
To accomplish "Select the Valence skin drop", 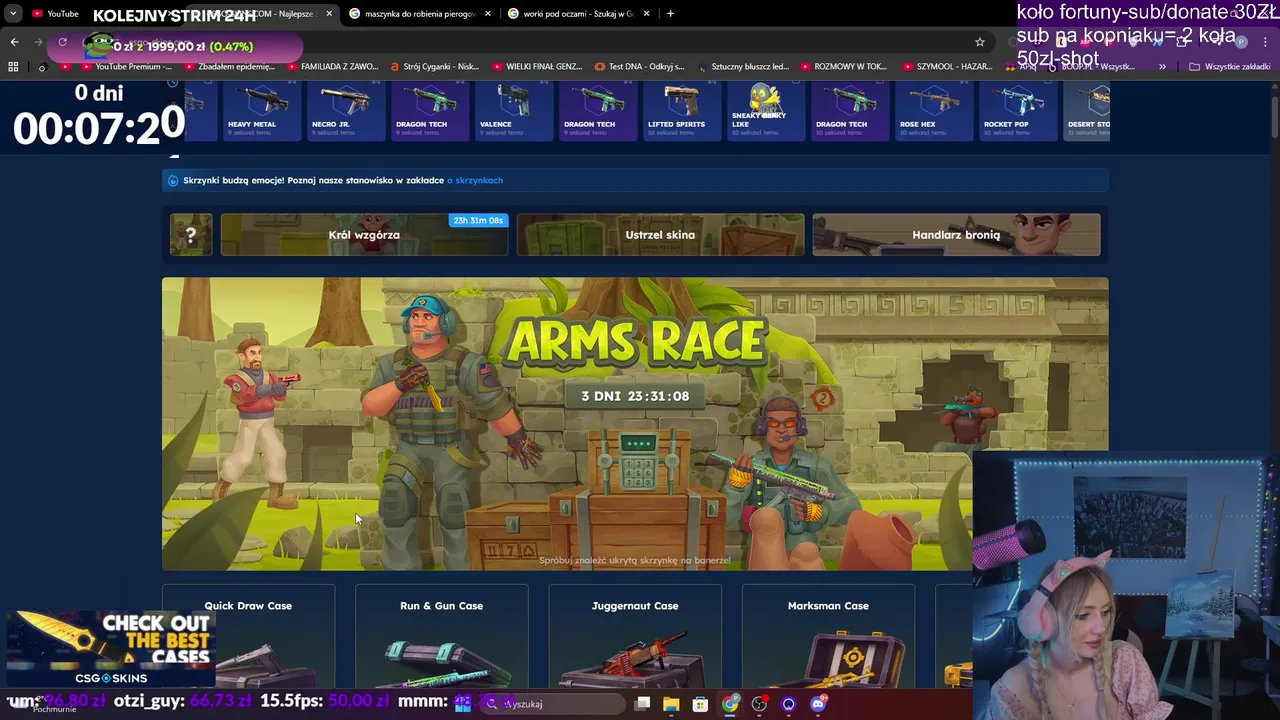I will point(512,111).
